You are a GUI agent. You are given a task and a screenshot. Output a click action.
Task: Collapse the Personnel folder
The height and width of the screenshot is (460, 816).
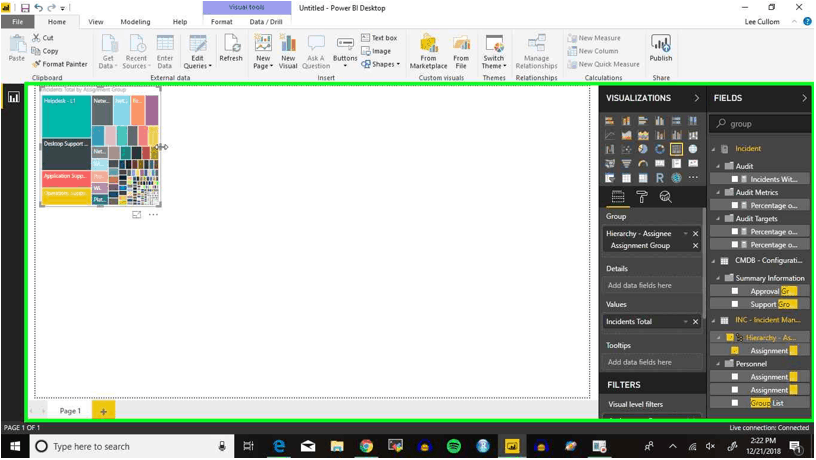pyautogui.click(x=718, y=364)
